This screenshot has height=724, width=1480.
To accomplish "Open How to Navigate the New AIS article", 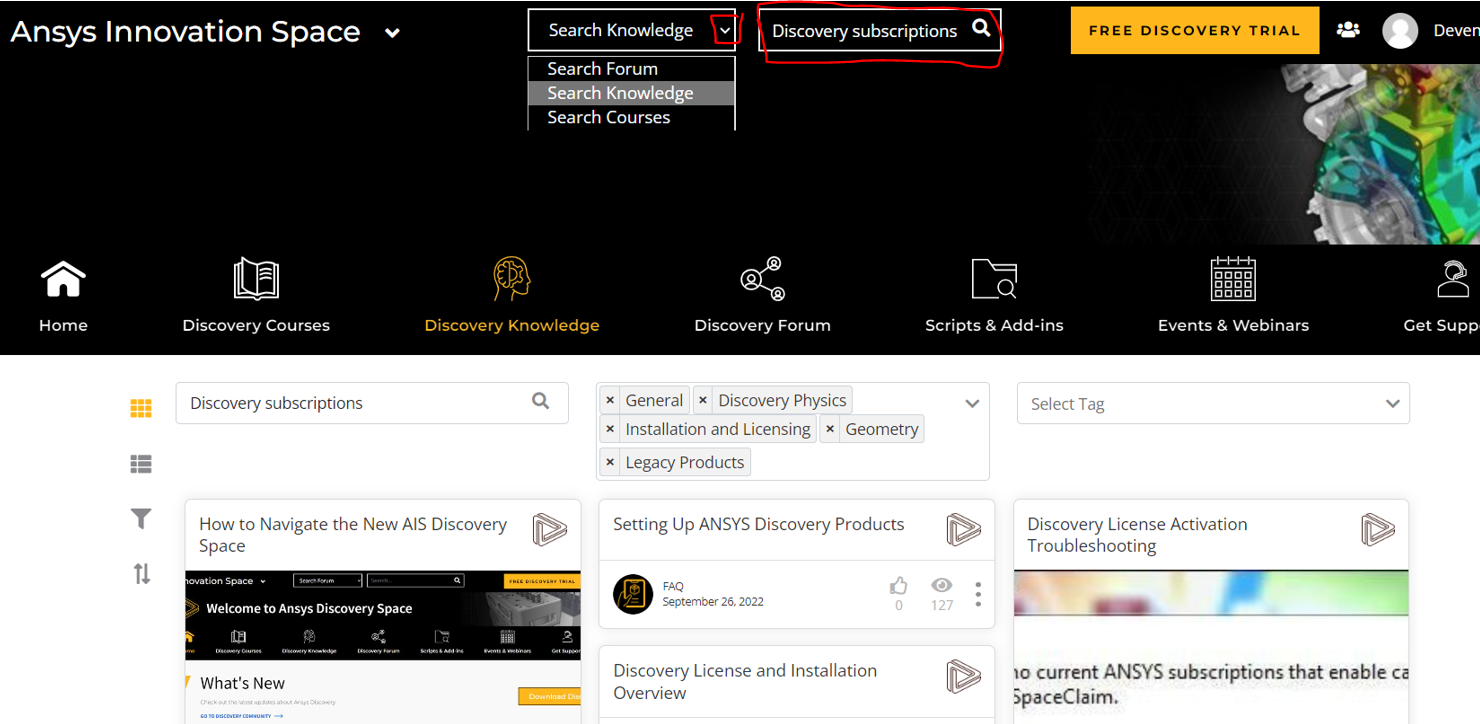I will click(x=353, y=535).
